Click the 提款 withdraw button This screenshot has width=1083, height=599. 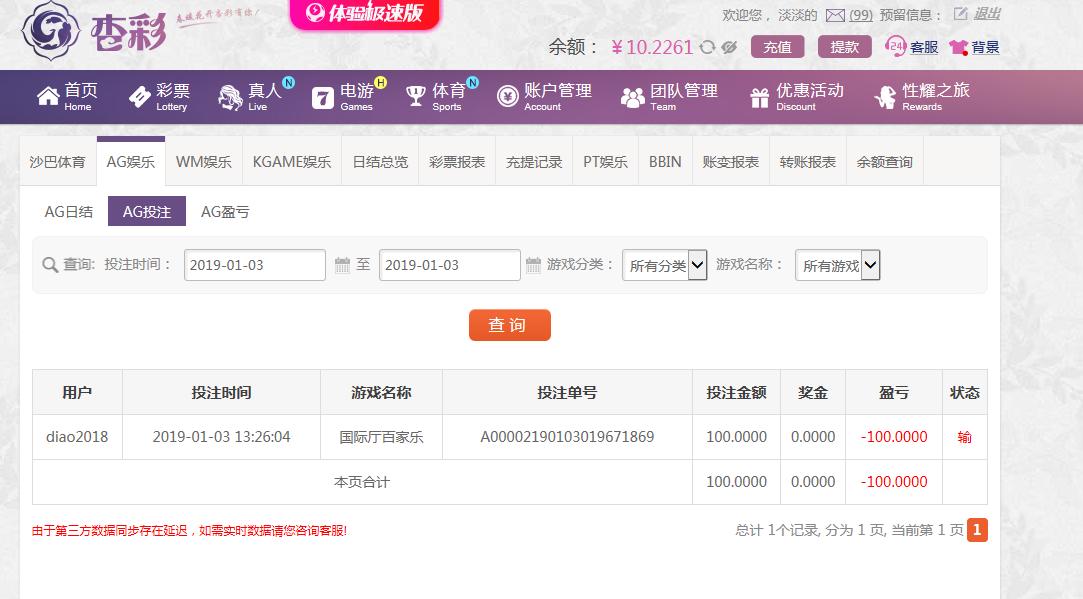(844, 47)
